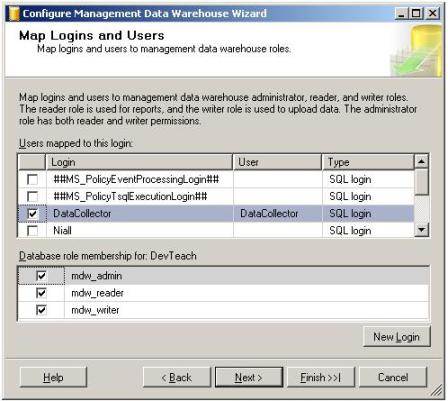448x401 pixels.
Task: Open wizard Help
Action: click(x=53, y=378)
